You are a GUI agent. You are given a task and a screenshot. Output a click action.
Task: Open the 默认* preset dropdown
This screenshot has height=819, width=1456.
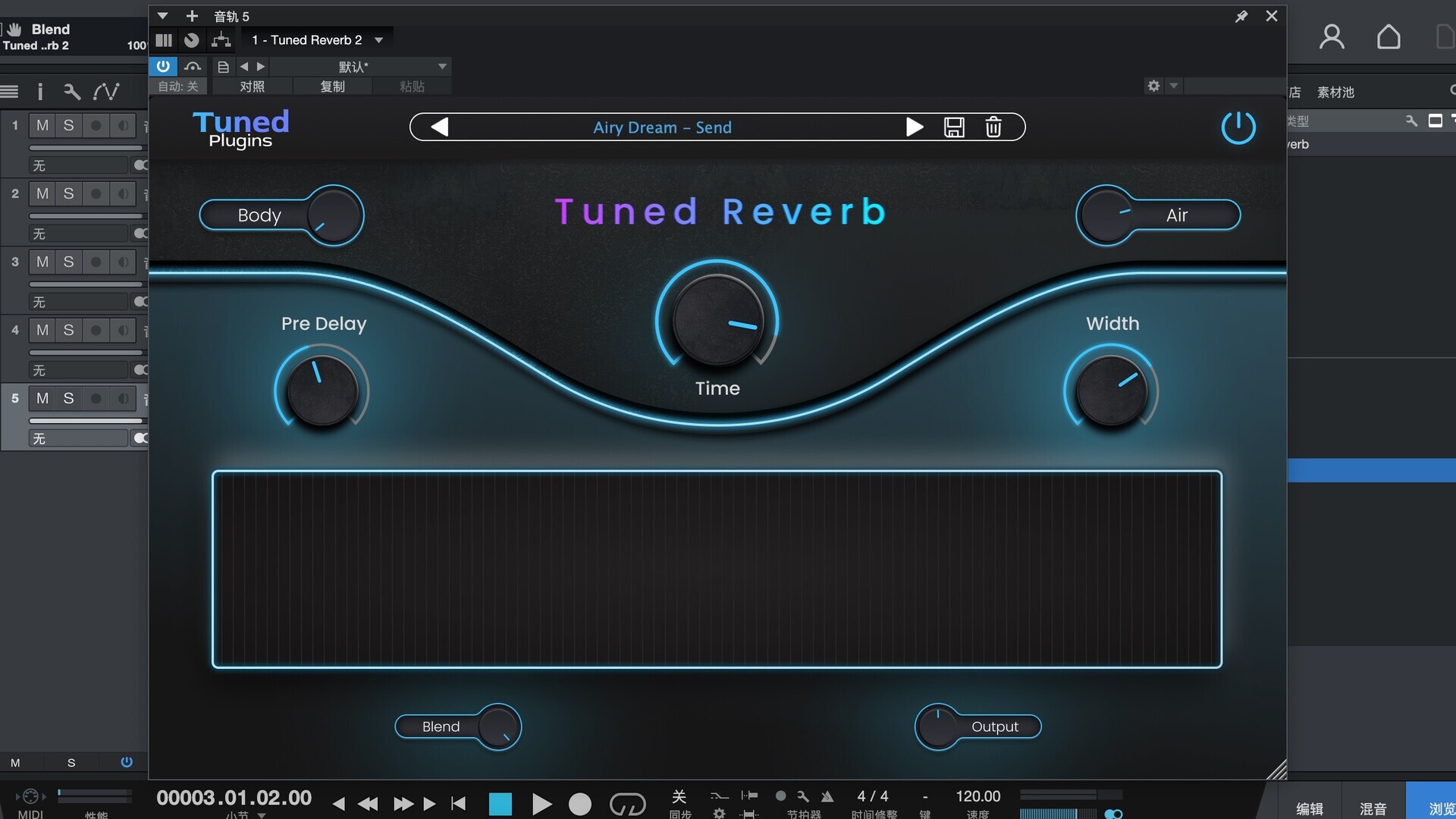tap(361, 67)
